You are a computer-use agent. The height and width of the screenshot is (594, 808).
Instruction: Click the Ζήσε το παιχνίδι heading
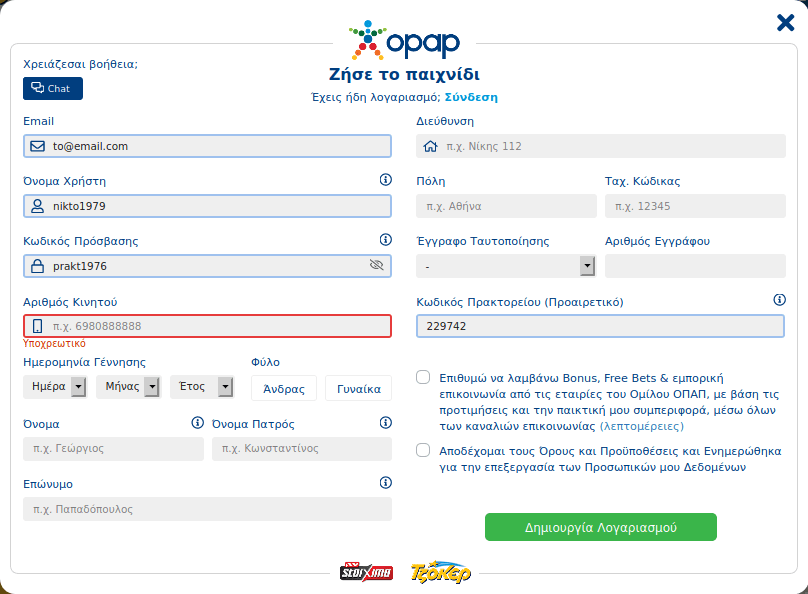pyautogui.click(x=405, y=75)
